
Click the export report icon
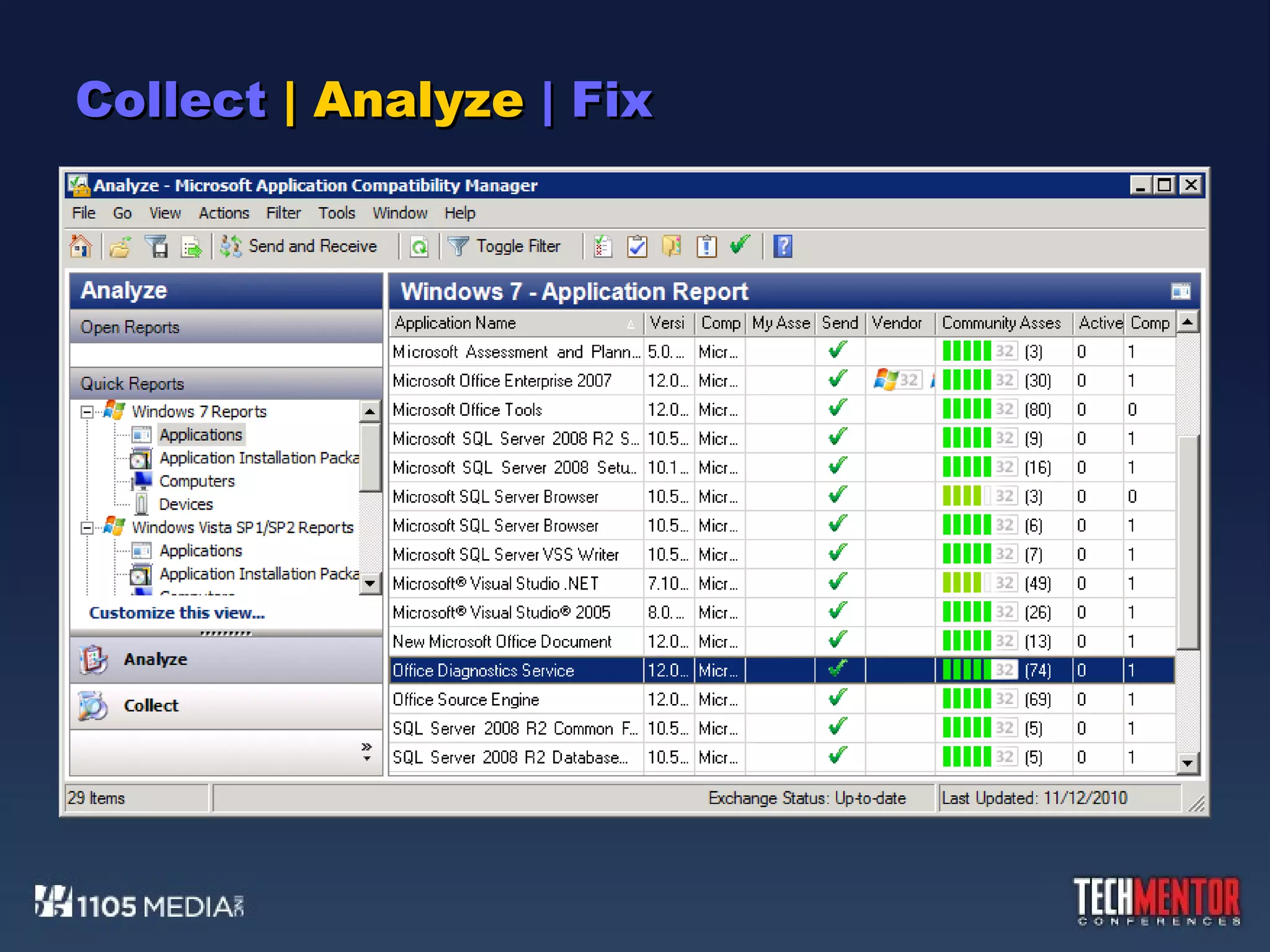pyautogui.click(x=191, y=247)
